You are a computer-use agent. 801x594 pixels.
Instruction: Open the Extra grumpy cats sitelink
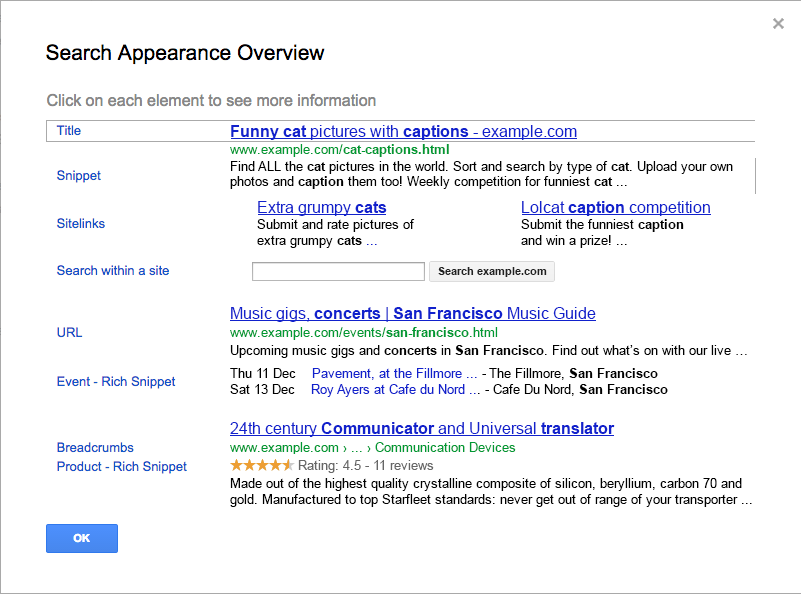click(321, 208)
